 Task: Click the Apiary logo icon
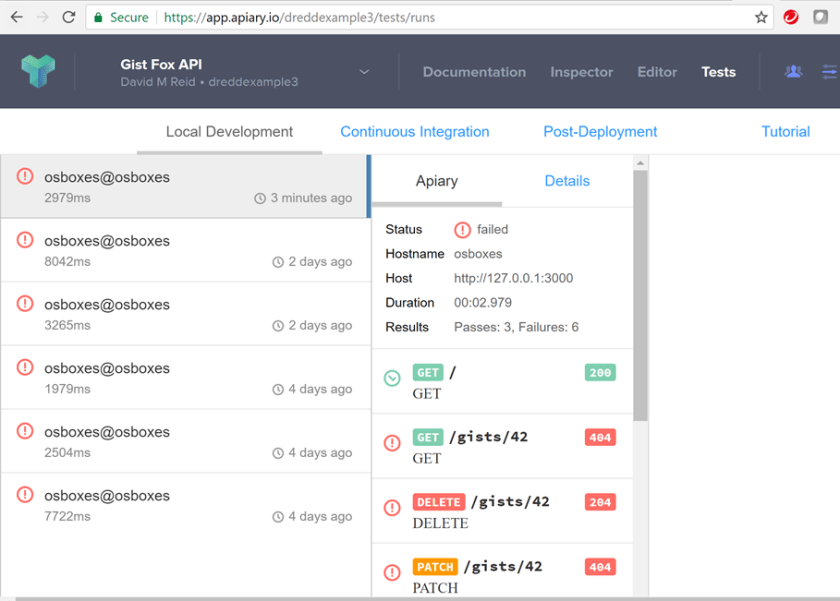(38, 71)
